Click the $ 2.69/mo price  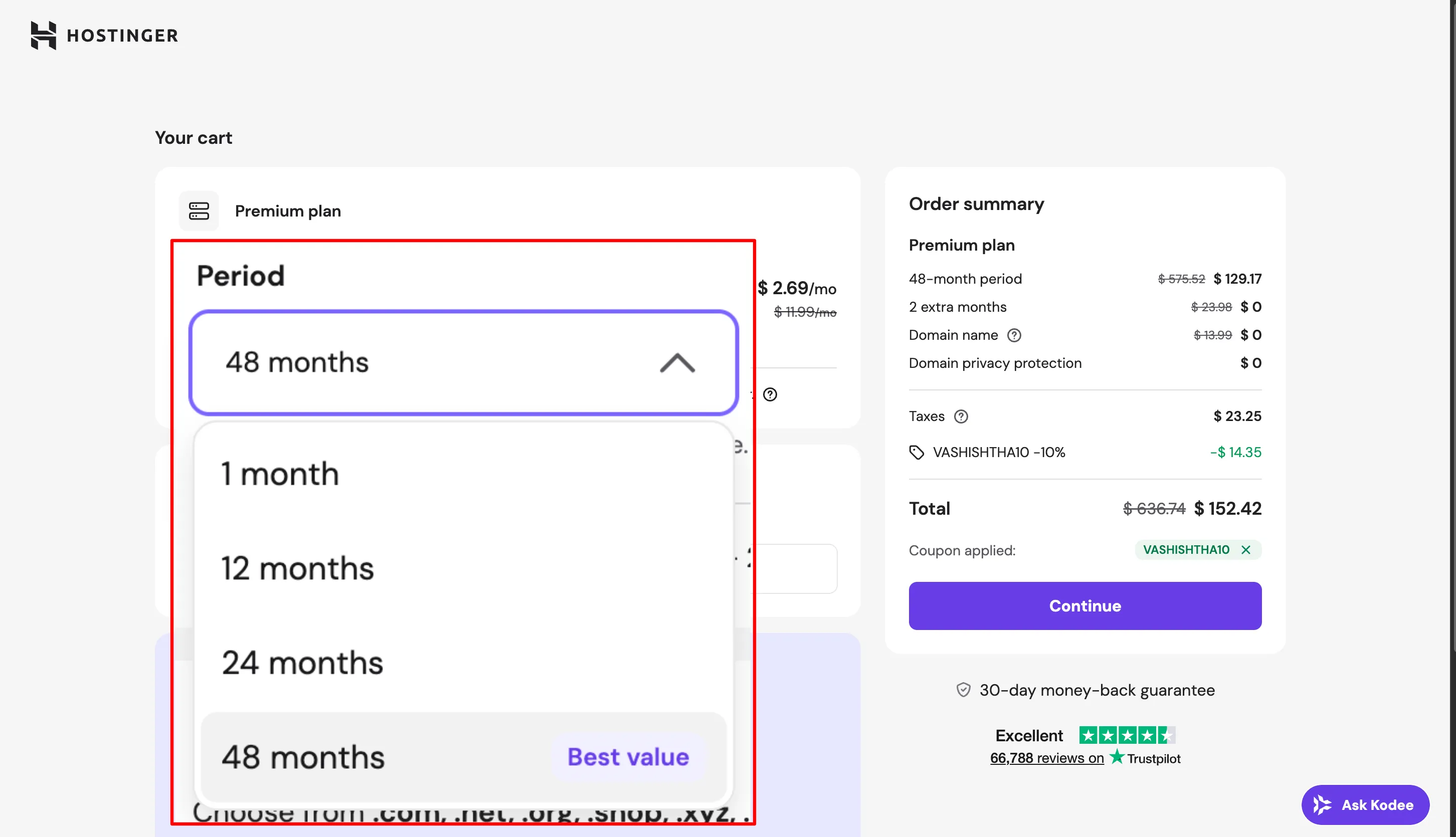click(797, 288)
